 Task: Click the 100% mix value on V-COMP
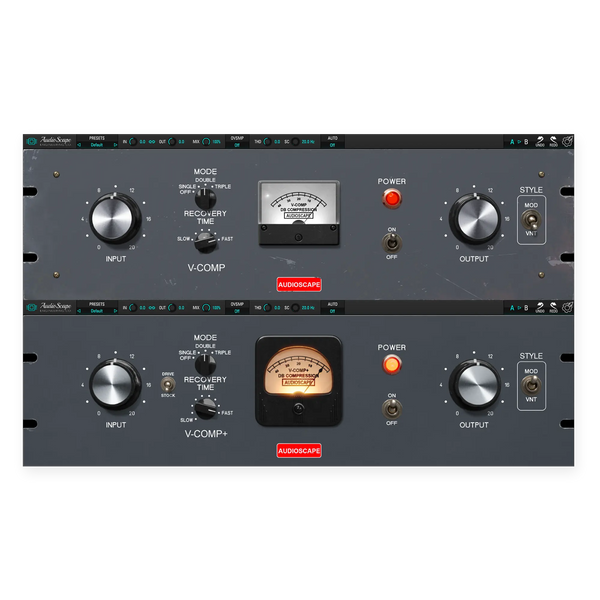point(217,142)
